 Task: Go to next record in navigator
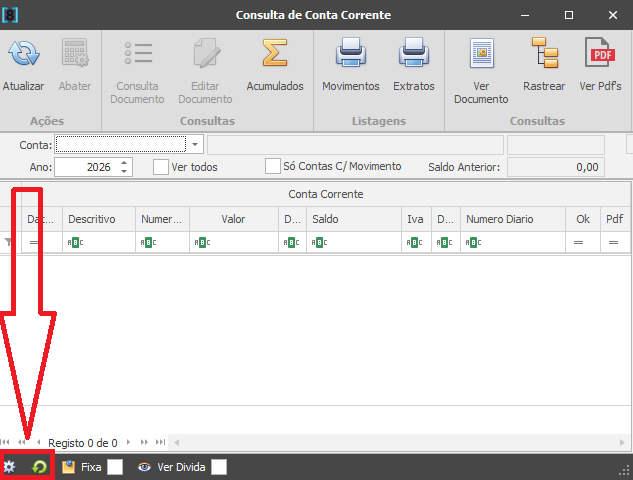pos(129,442)
